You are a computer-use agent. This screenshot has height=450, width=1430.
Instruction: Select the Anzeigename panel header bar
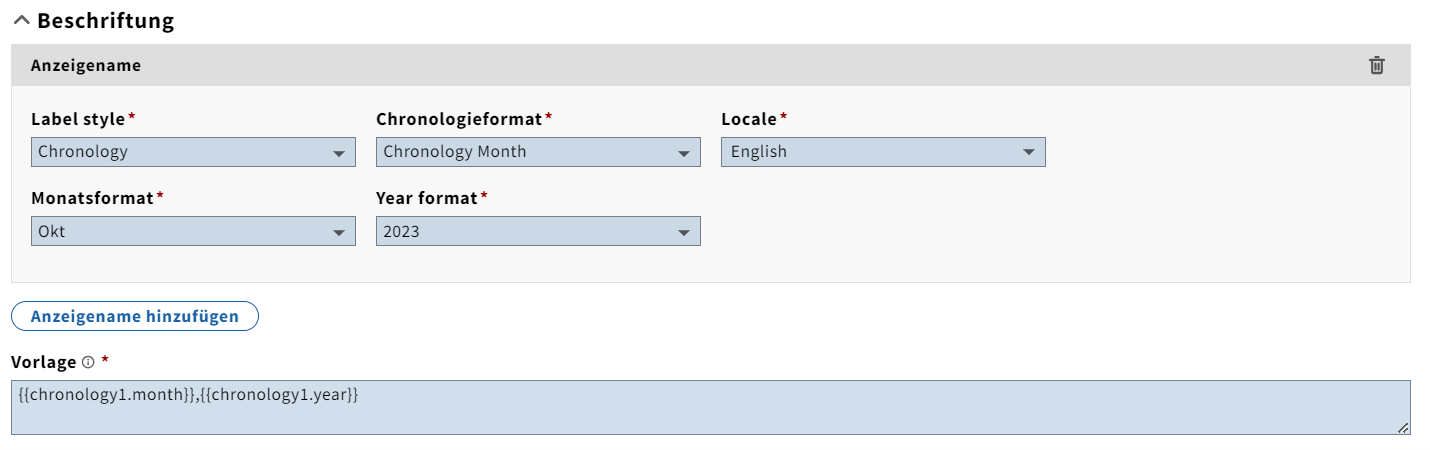tap(700, 65)
